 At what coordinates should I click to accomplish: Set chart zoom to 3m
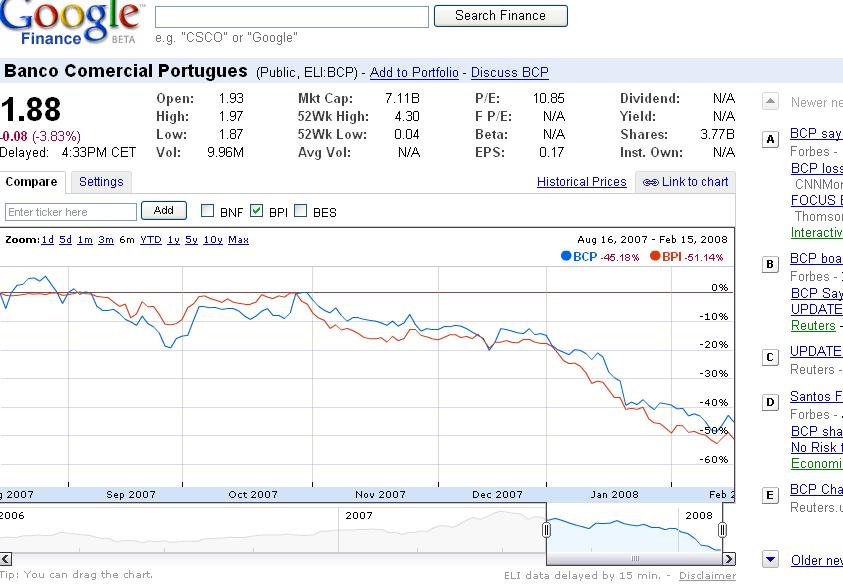tap(106, 240)
